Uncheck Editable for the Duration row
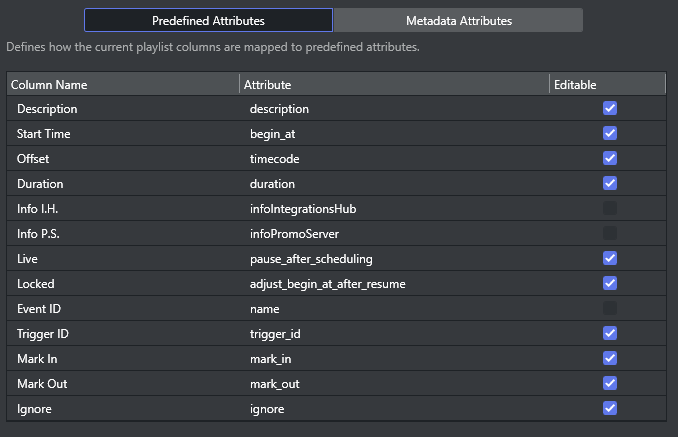The image size is (678, 437). click(610, 183)
